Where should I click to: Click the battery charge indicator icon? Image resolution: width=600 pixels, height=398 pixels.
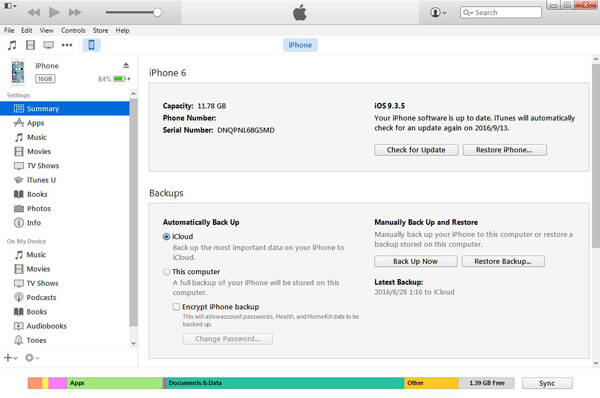tap(119, 79)
